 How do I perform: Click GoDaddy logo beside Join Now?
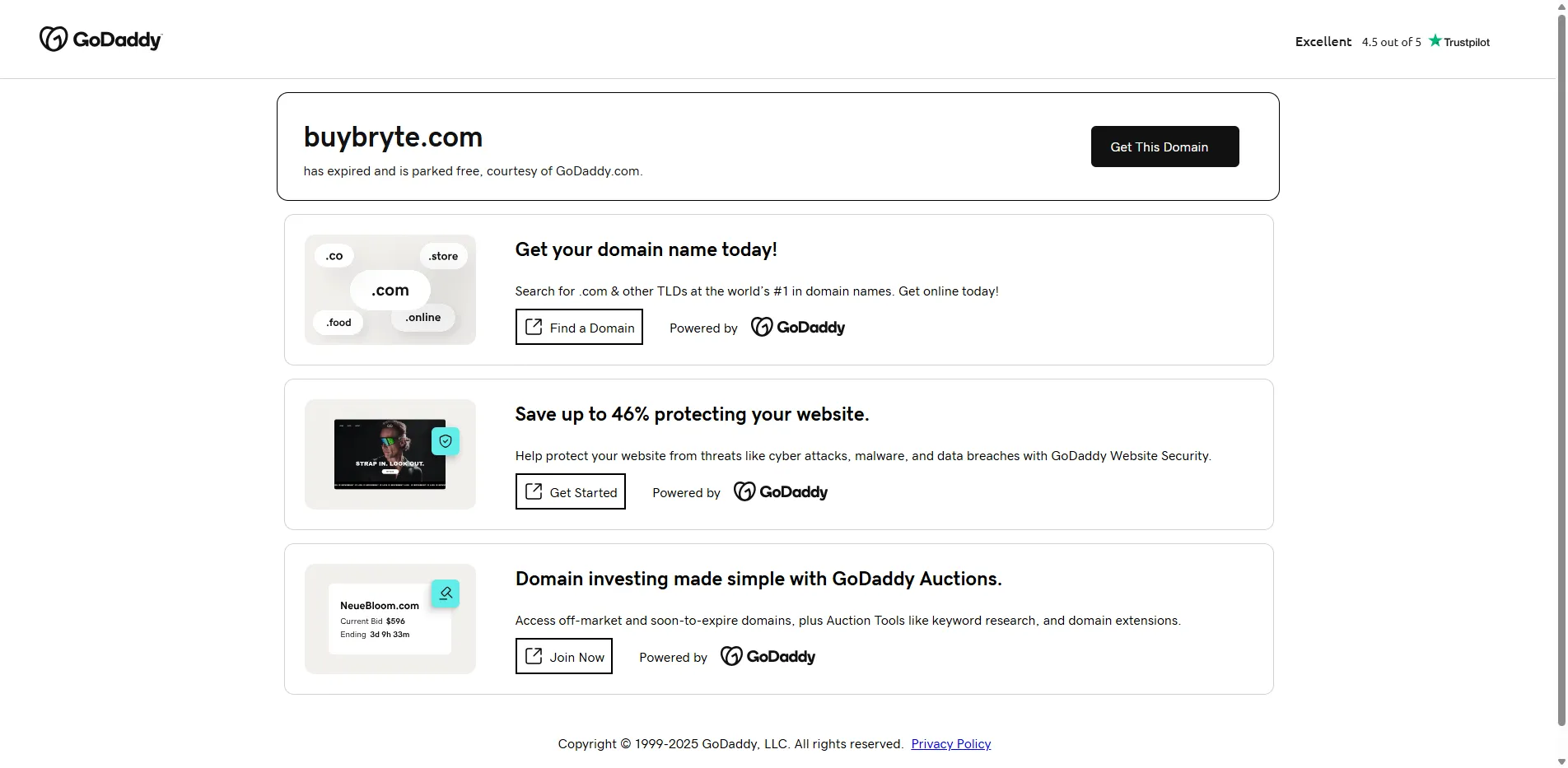[768, 657]
